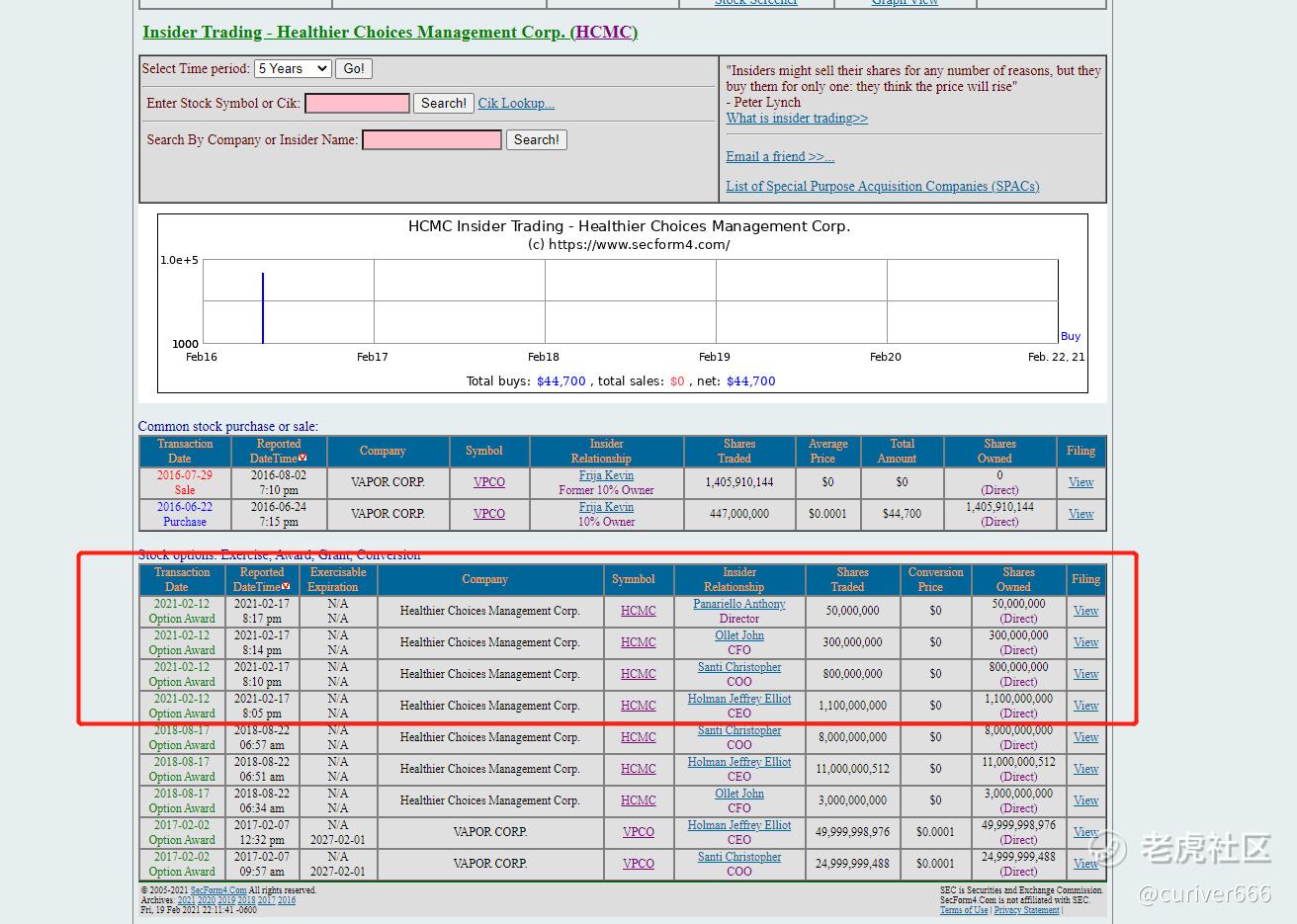Focus the Stock Symbol or Cik input field
1297x924 pixels.
coord(357,103)
